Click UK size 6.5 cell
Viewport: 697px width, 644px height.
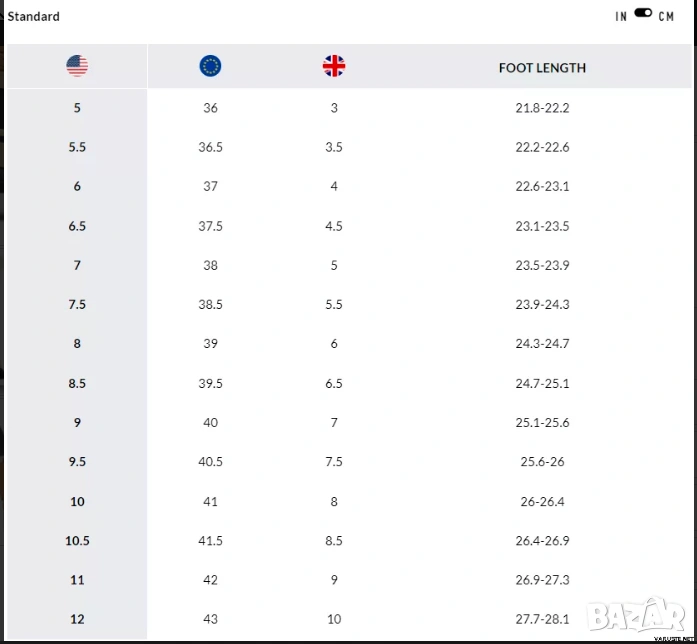point(334,384)
